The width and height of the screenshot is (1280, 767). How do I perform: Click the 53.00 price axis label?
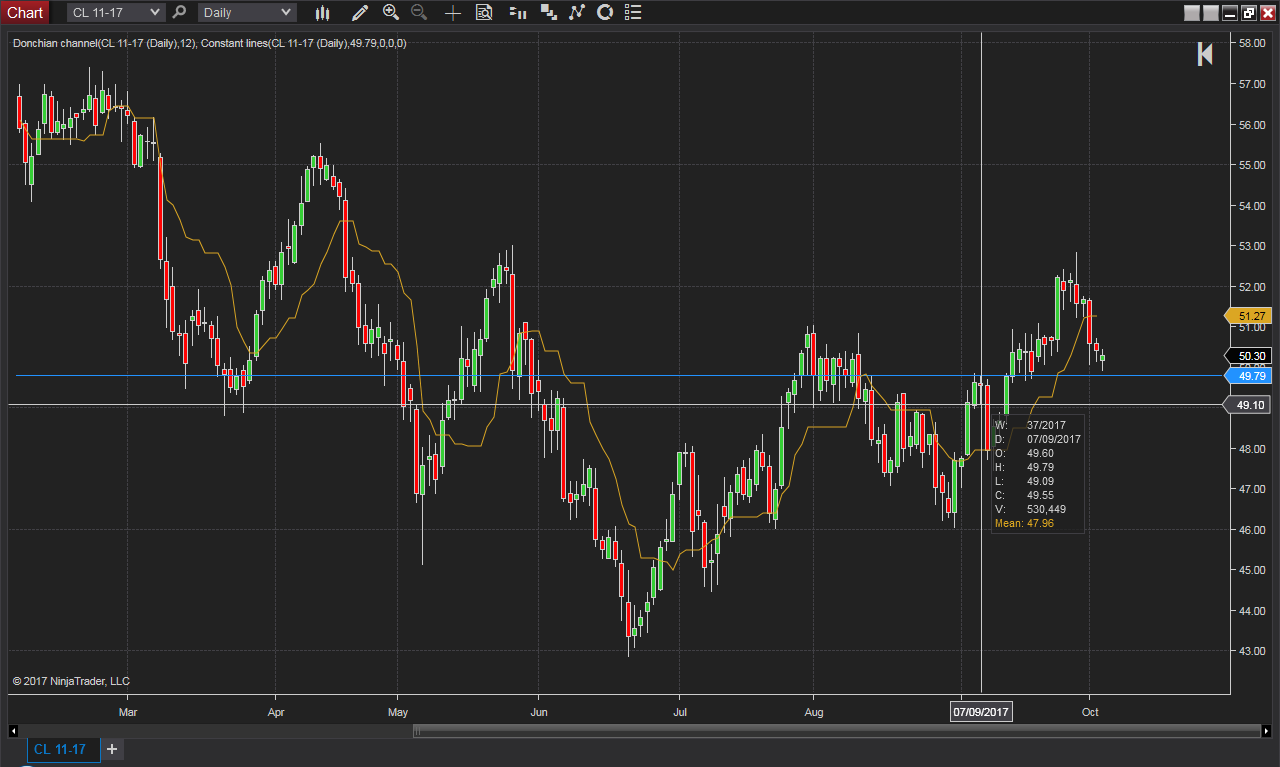[x=1252, y=246]
